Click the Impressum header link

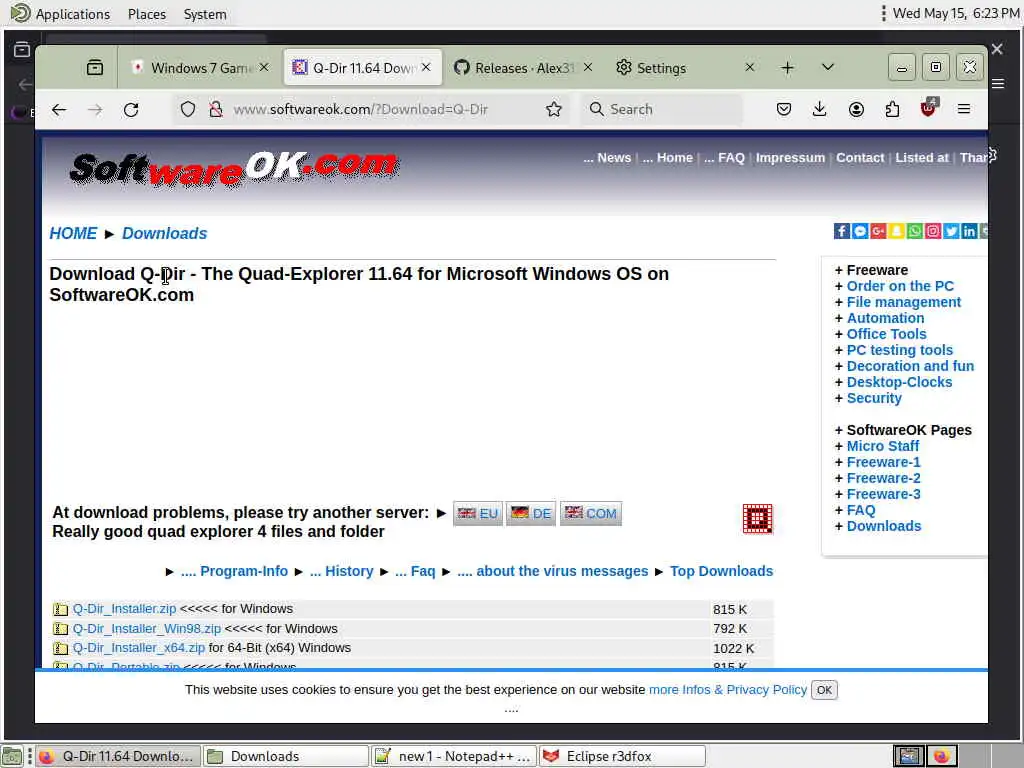coord(790,157)
